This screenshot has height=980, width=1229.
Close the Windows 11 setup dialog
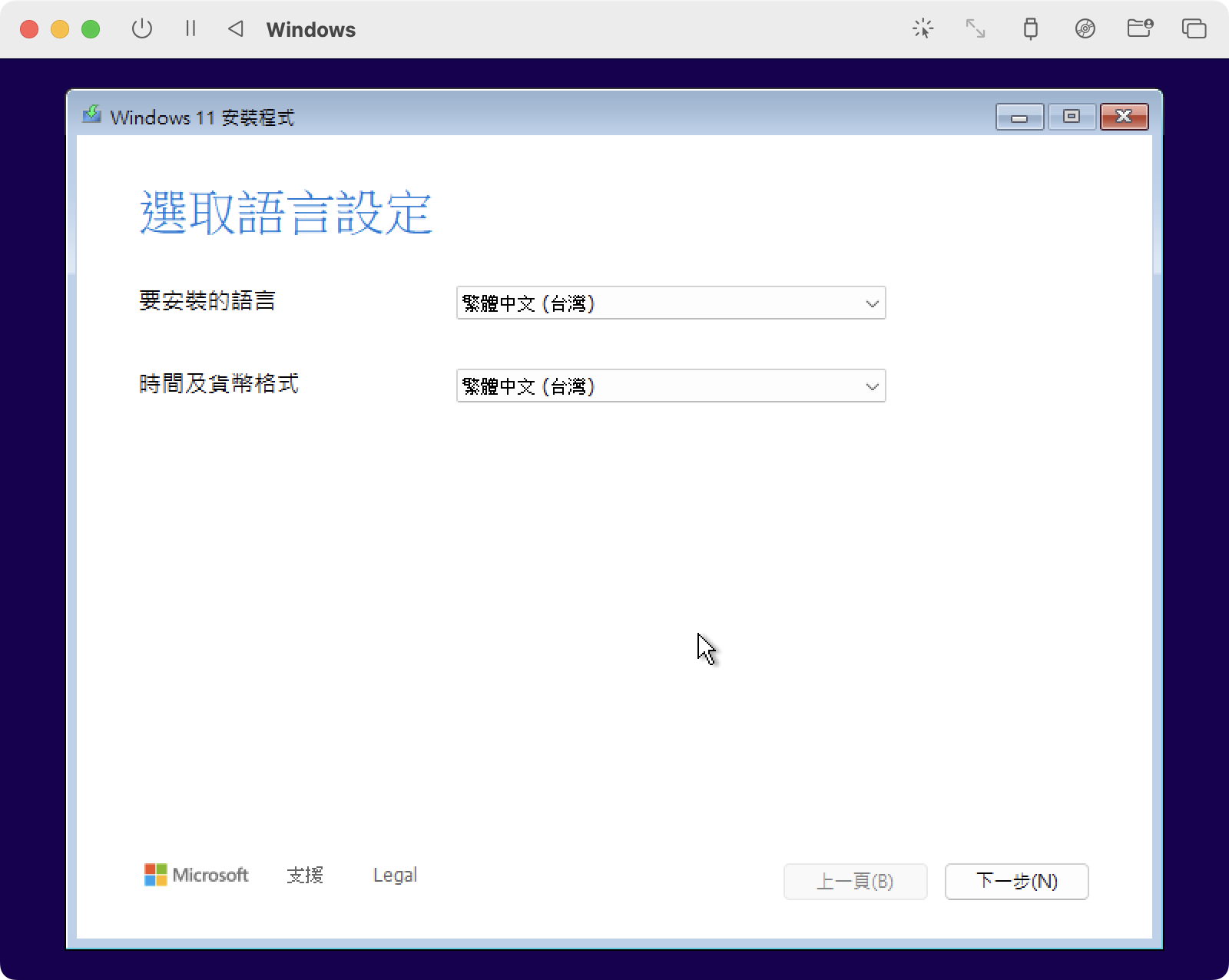click(x=1124, y=117)
